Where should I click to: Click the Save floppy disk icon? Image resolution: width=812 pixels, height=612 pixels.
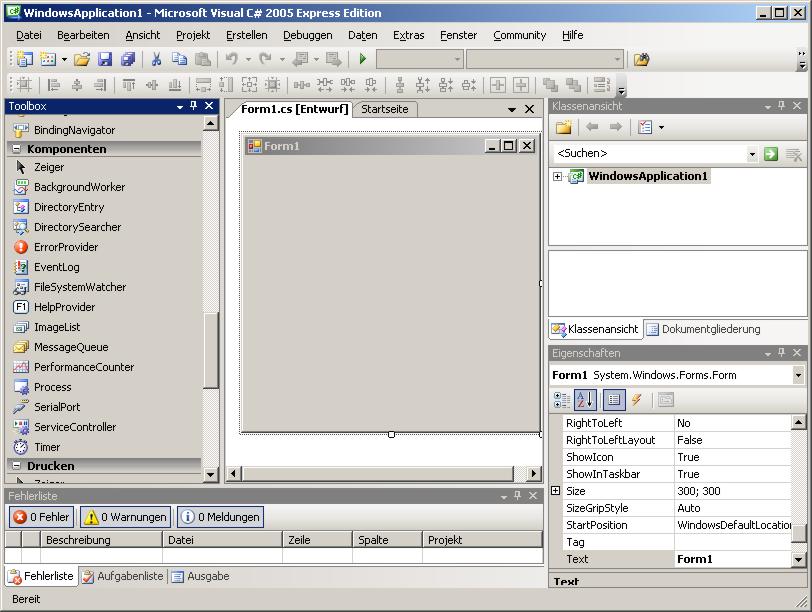point(105,59)
